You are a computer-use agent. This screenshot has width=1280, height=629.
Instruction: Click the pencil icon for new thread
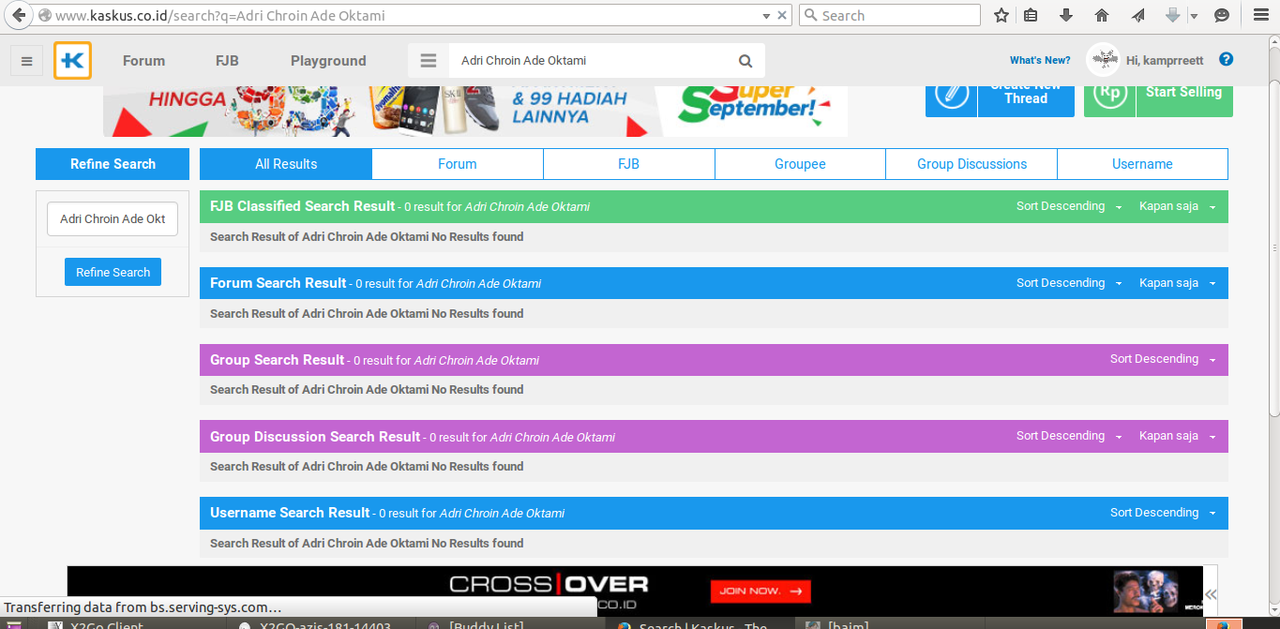coord(951,93)
